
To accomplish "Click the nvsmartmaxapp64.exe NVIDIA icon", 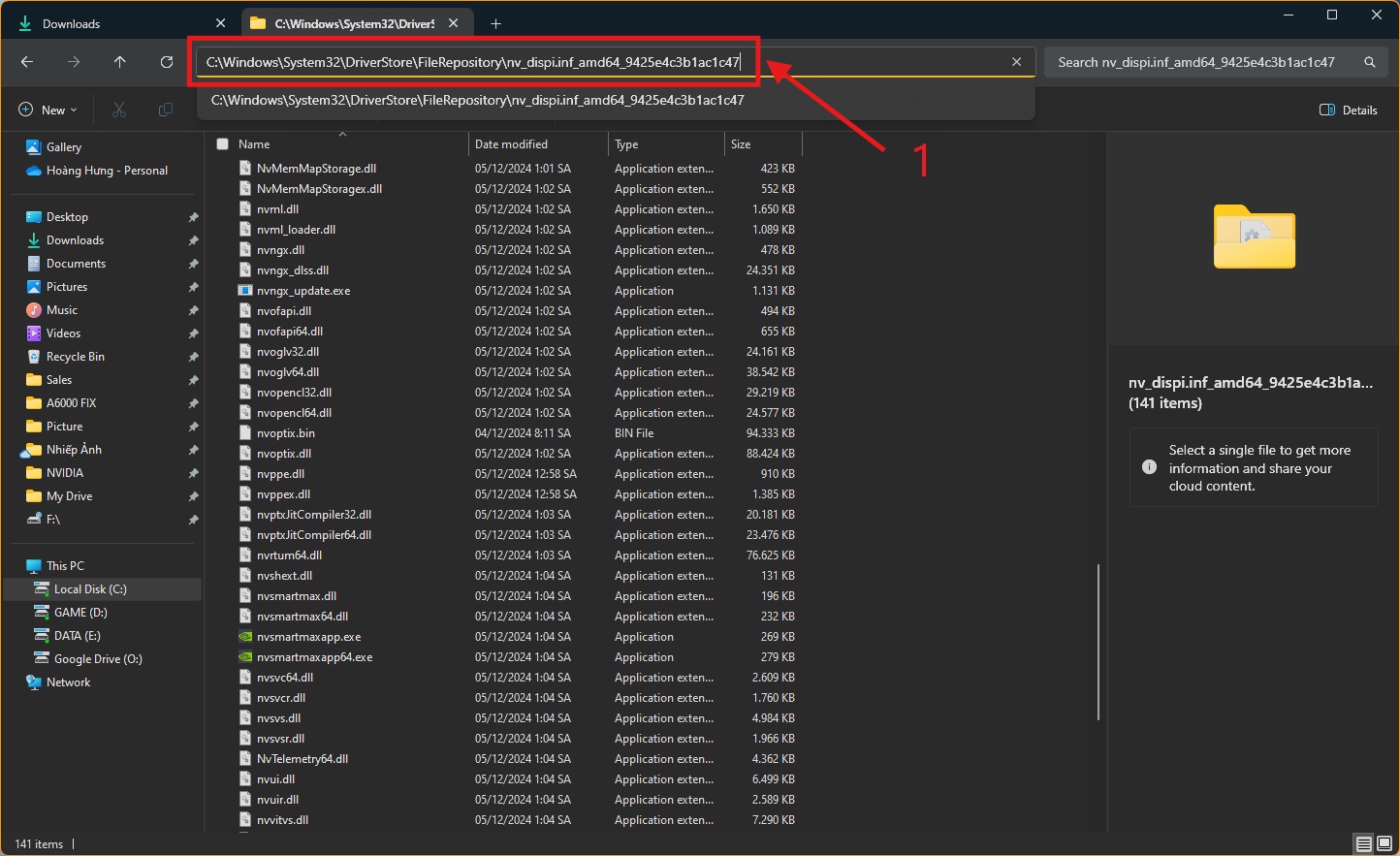I will pos(245,657).
